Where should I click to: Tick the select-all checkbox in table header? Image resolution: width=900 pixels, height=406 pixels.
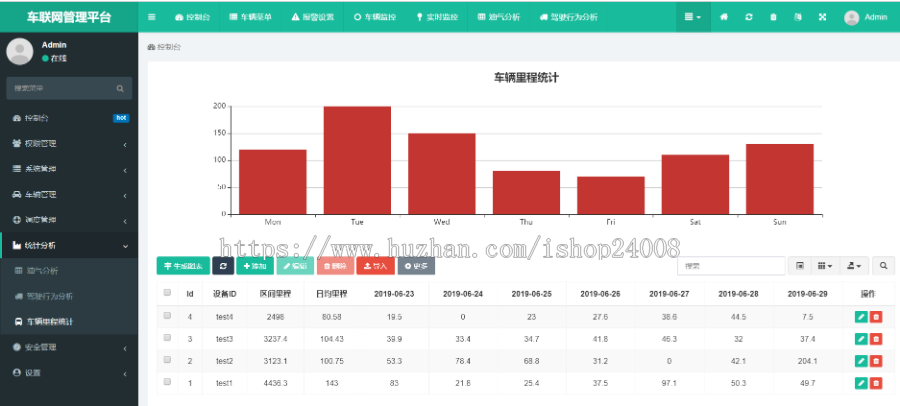(x=167, y=292)
